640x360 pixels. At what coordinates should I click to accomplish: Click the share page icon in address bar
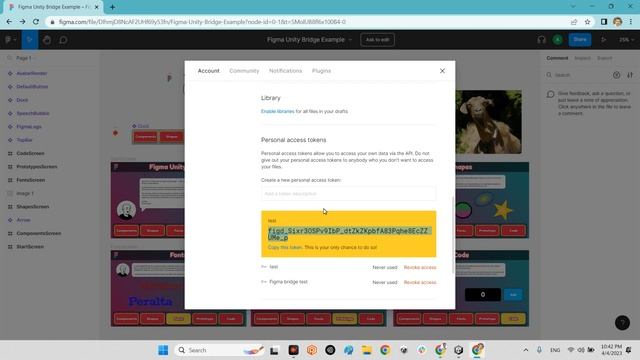click(x=574, y=22)
